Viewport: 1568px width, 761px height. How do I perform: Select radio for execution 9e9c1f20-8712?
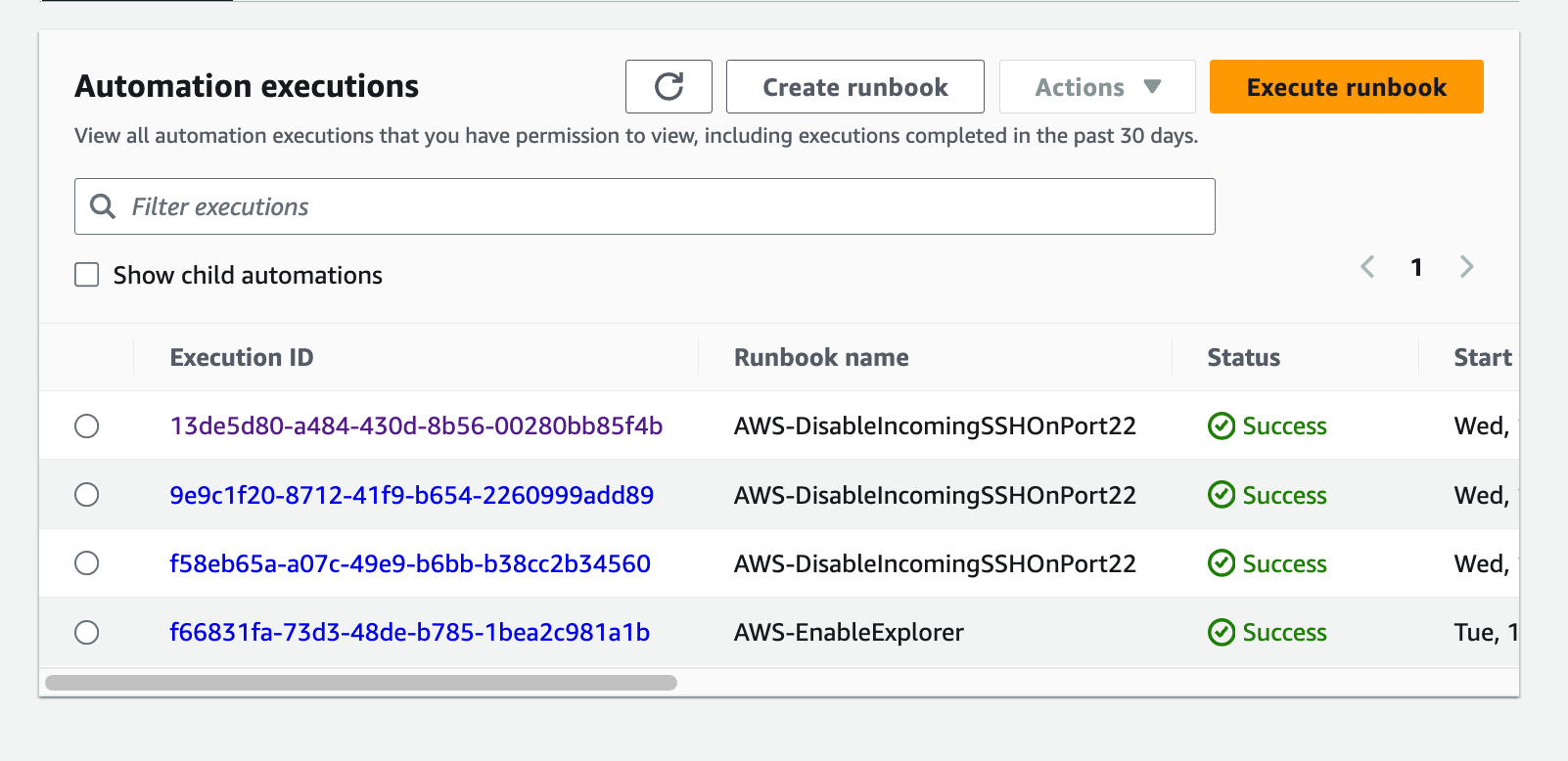point(87,495)
